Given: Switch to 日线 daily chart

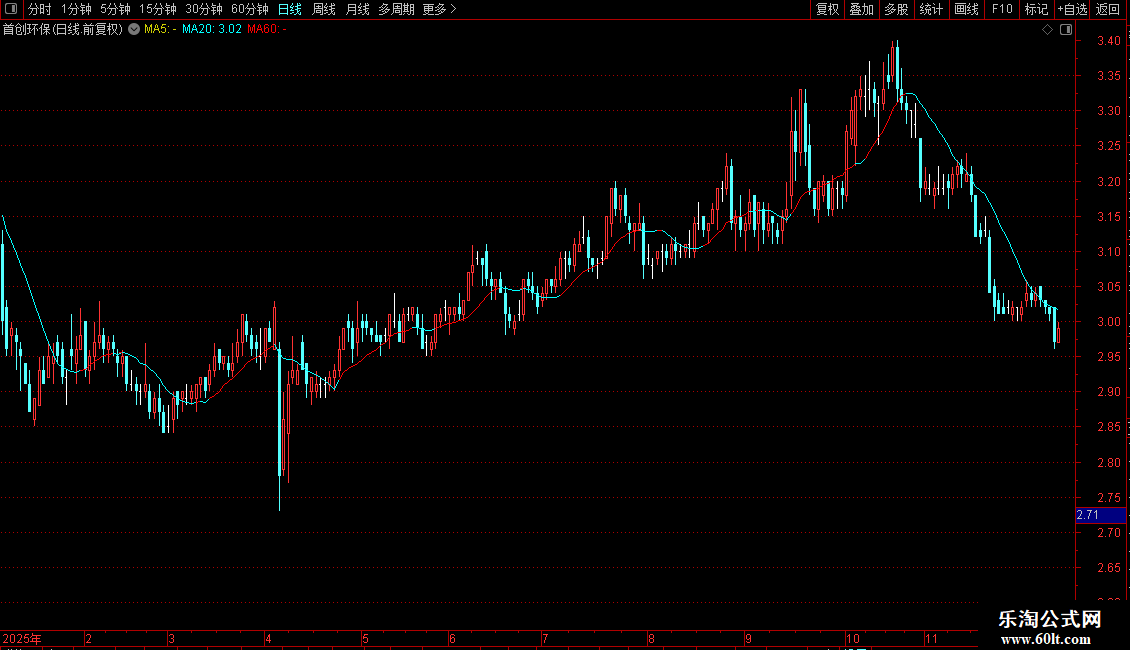Looking at the screenshot, I should click(x=290, y=9).
